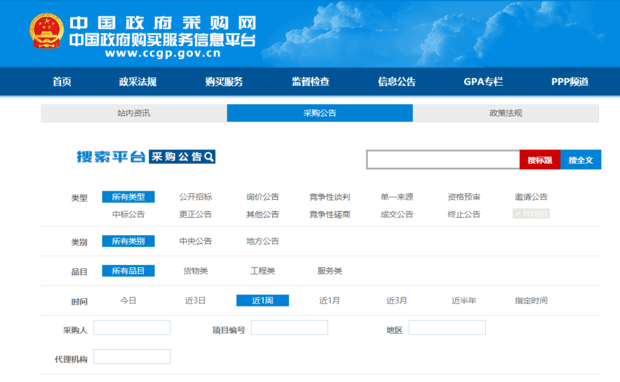Open the 信息公告 navigation menu
The height and width of the screenshot is (382, 620).
pyautogui.click(x=397, y=82)
